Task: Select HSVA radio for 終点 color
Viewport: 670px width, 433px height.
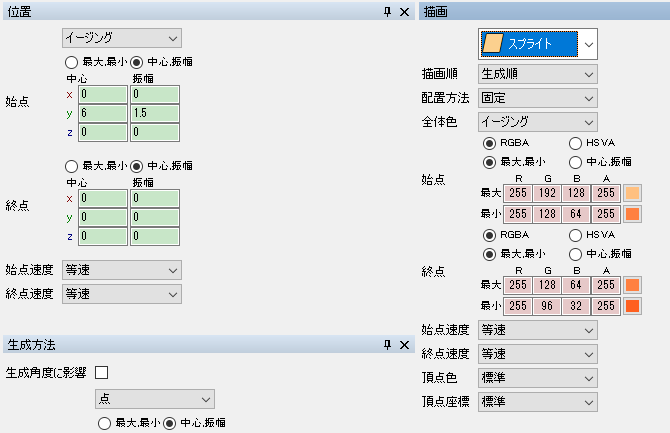Action: click(575, 235)
